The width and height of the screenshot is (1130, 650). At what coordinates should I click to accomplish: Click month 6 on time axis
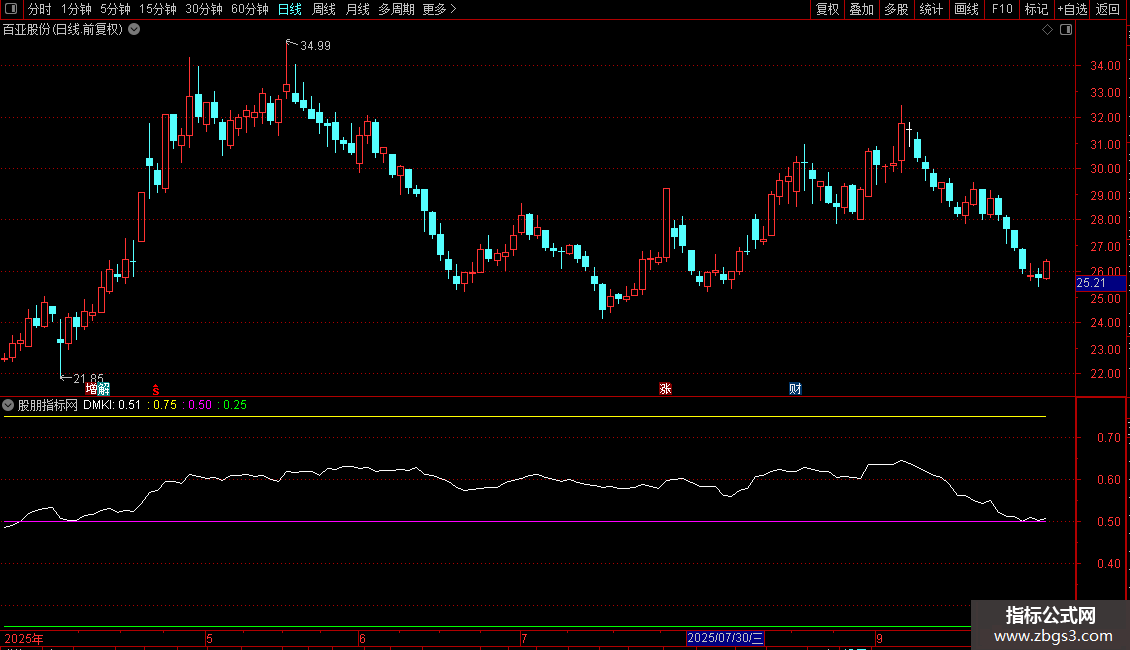tap(362, 638)
